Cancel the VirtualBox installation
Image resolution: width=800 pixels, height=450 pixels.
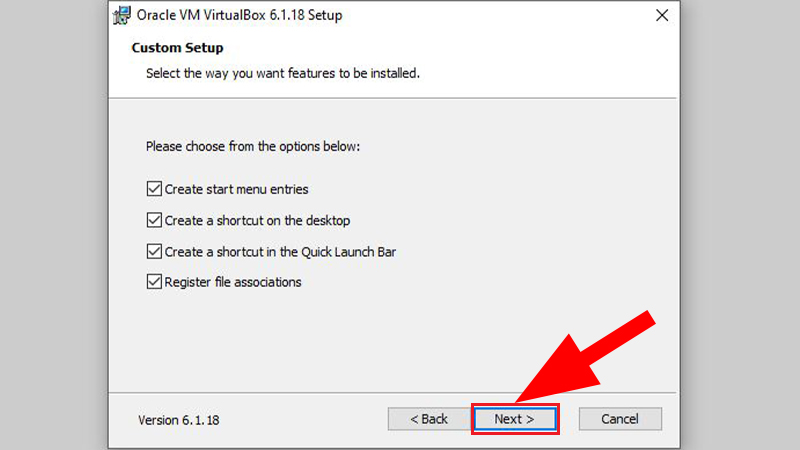pos(620,419)
